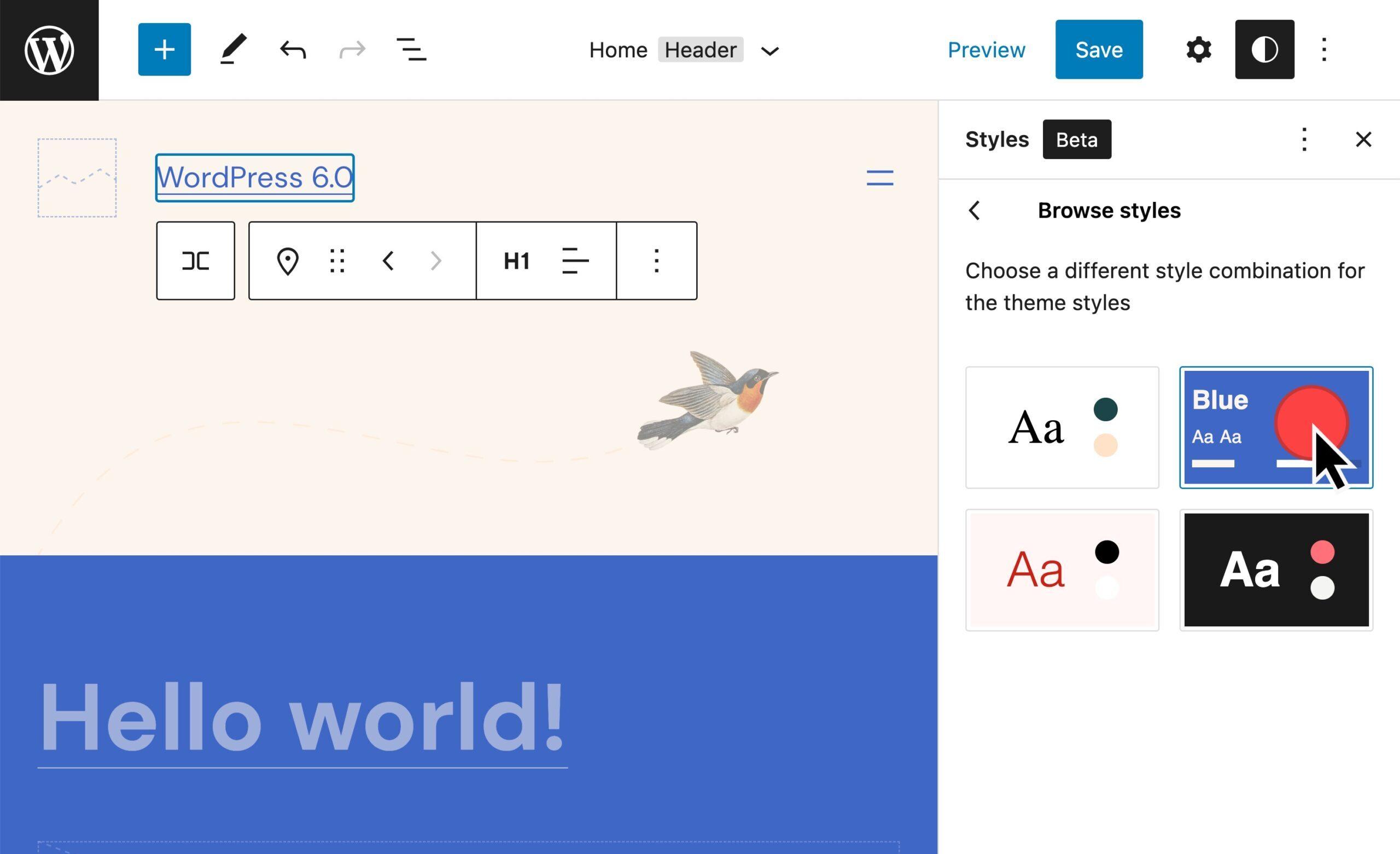The width and height of the screenshot is (1400, 854).
Task: Click the text alignment icon in block toolbar
Action: point(575,261)
